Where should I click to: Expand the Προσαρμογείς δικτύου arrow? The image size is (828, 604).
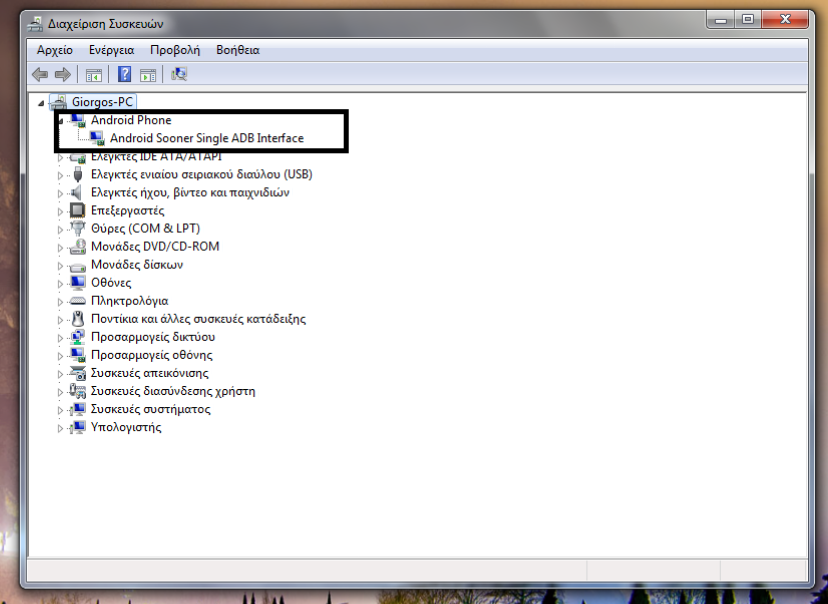(60, 338)
